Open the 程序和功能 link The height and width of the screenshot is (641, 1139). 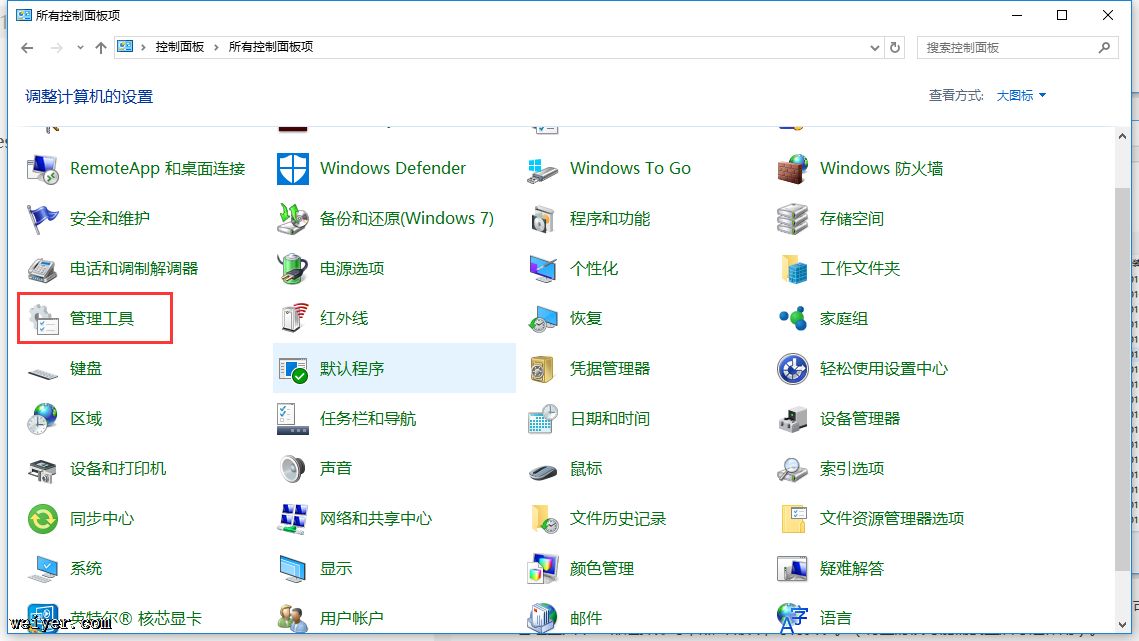610,219
